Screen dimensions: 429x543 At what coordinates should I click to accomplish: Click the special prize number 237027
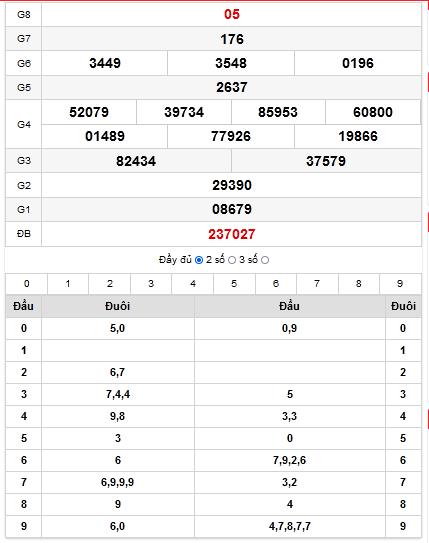pyautogui.click(x=232, y=234)
